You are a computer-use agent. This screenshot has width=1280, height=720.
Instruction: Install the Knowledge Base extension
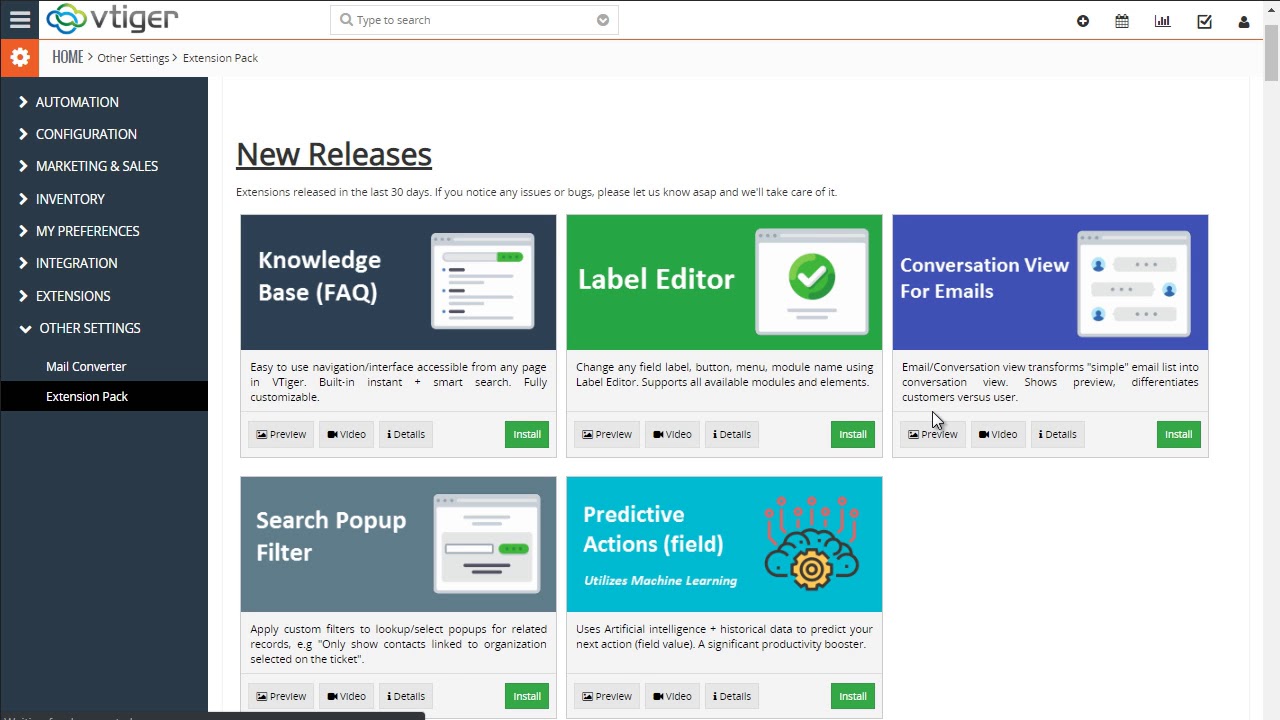[x=527, y=434]
